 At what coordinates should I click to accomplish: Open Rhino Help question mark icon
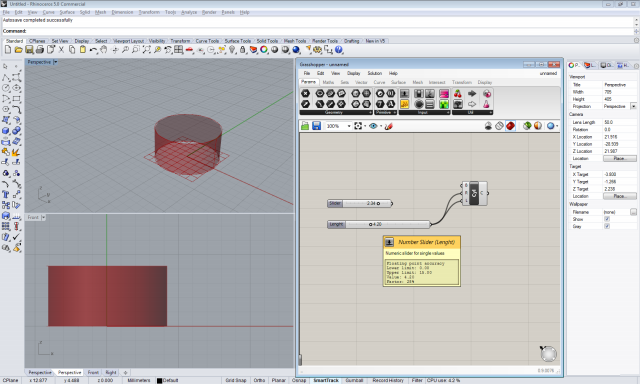point(339,50)
